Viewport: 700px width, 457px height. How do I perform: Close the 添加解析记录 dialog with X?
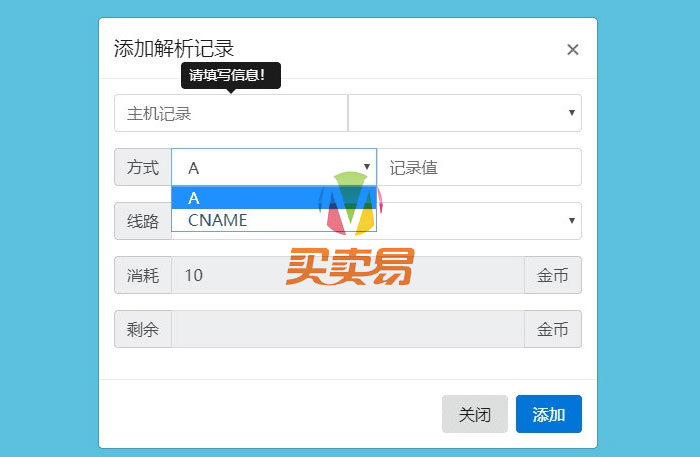[x=573, y=49]
